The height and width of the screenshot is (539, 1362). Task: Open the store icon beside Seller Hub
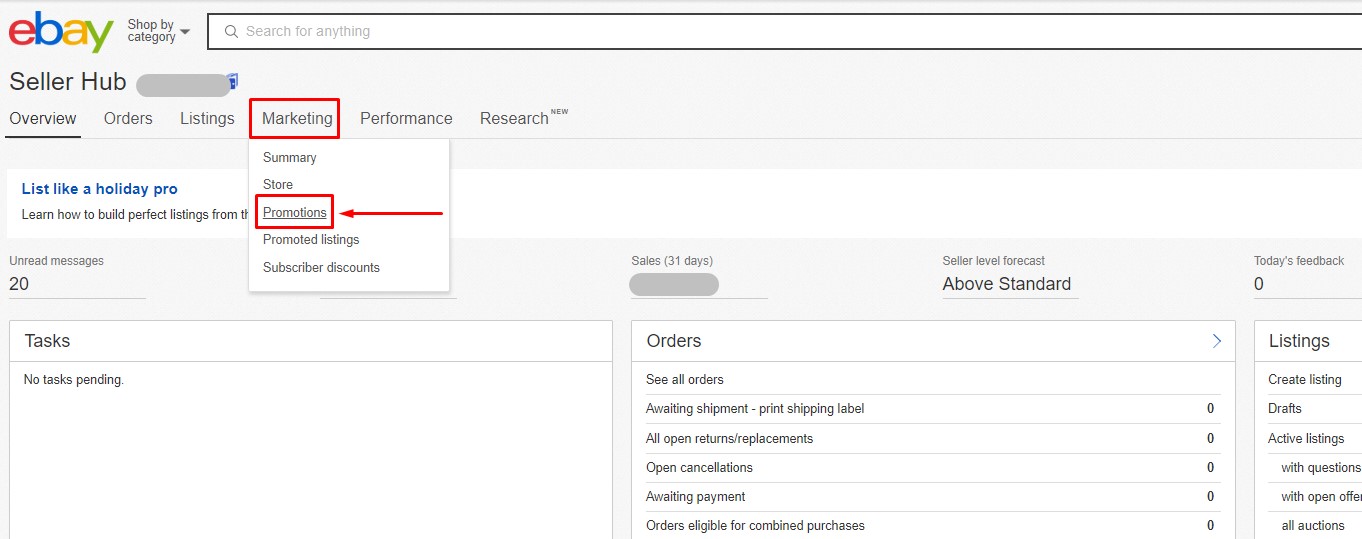coord(232,80)
